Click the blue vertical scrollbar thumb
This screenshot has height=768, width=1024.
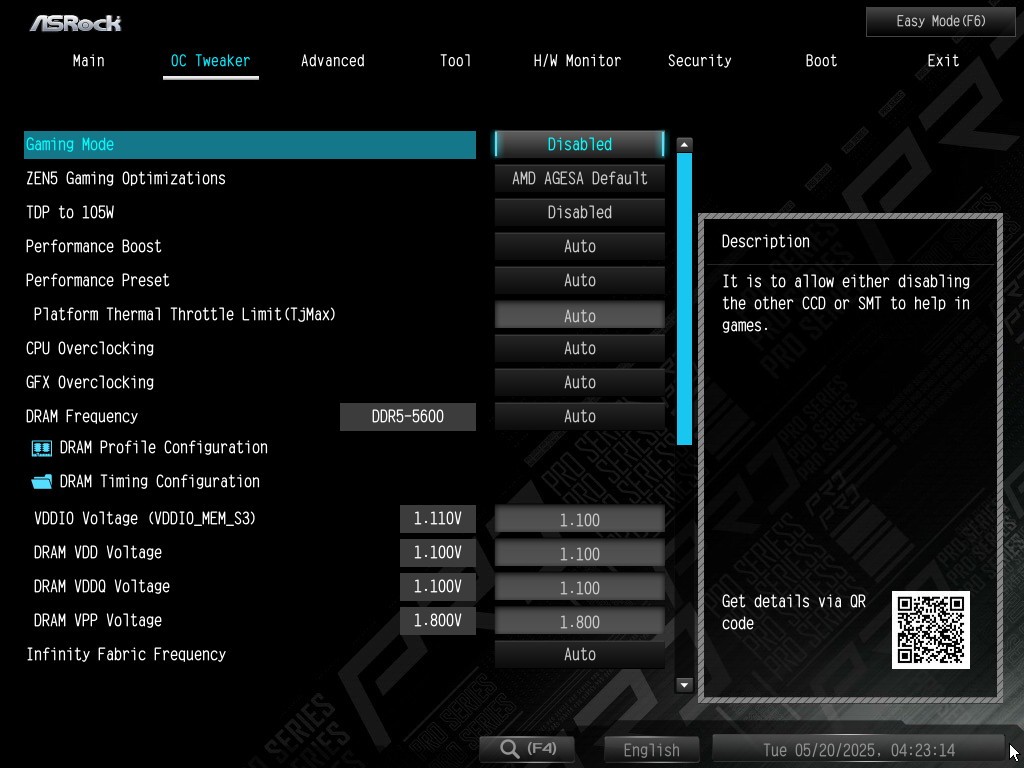[x=684, y=299]
